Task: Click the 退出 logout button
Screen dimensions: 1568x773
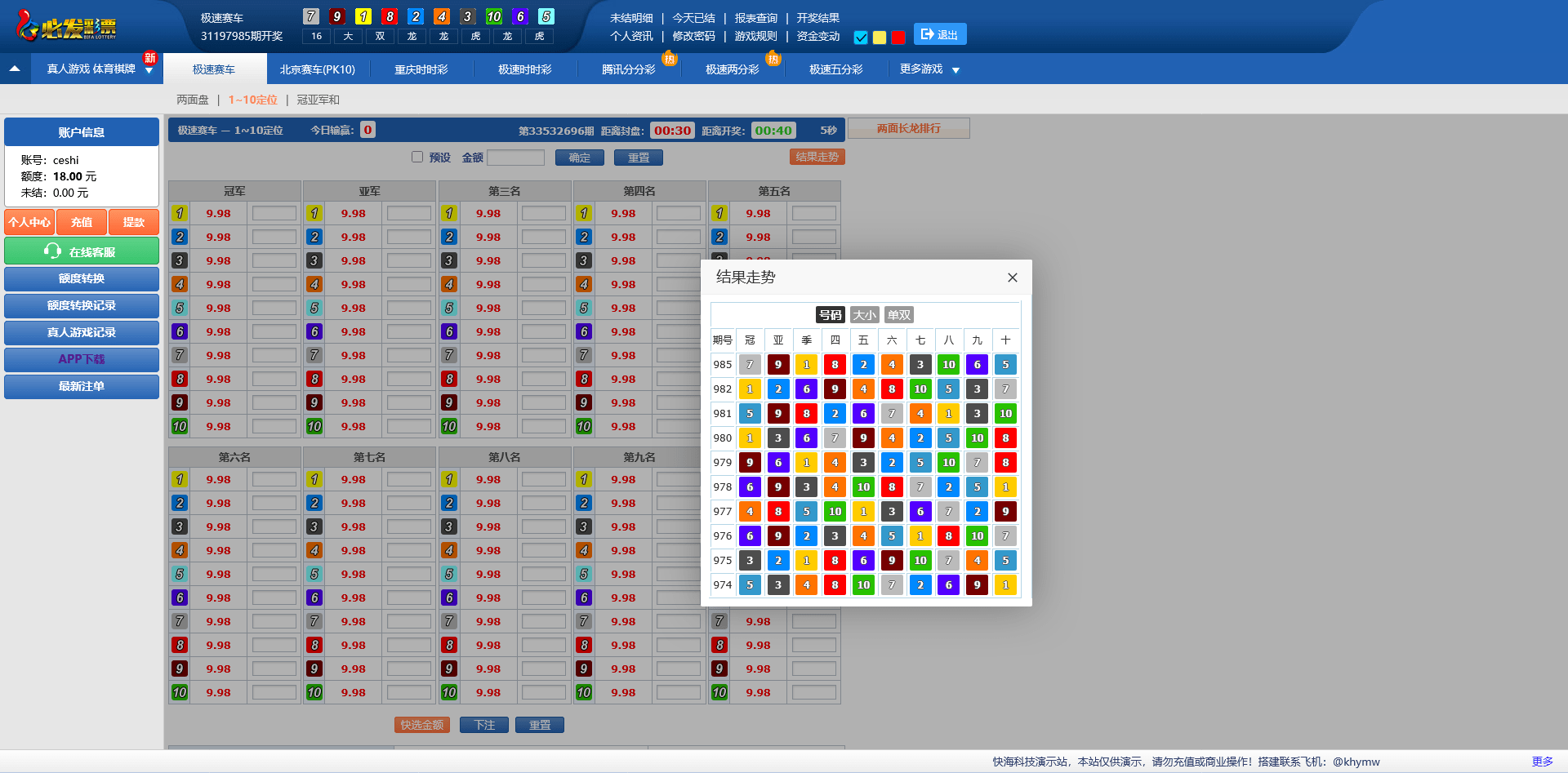Action: tap(939, 34)
